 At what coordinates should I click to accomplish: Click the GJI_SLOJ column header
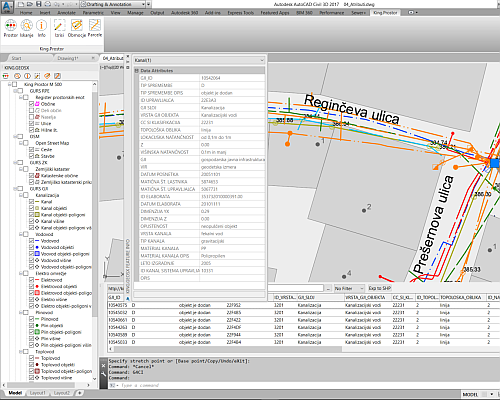pos(320,297)
